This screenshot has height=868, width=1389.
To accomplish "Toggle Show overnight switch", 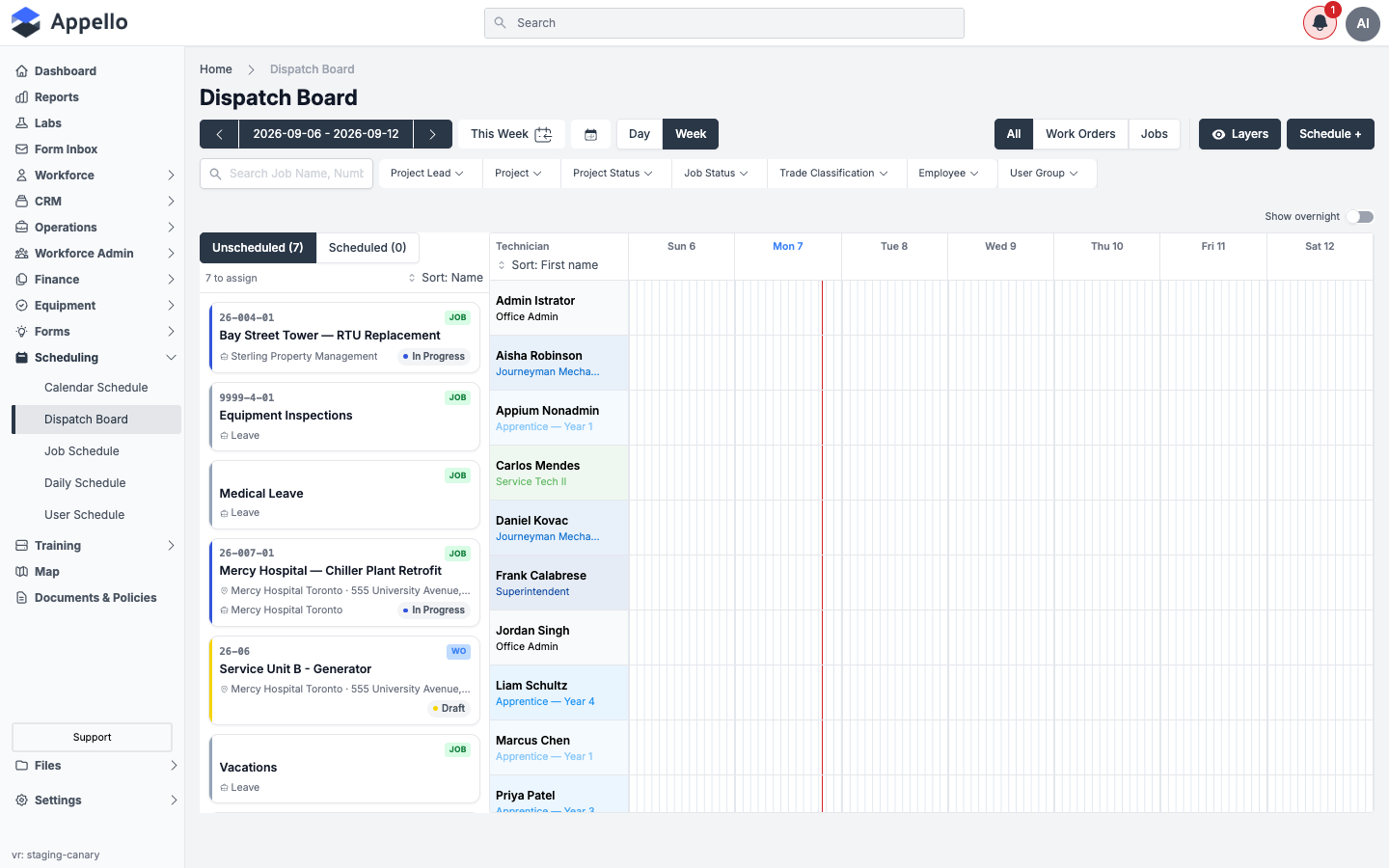I will pos(1360,217).
